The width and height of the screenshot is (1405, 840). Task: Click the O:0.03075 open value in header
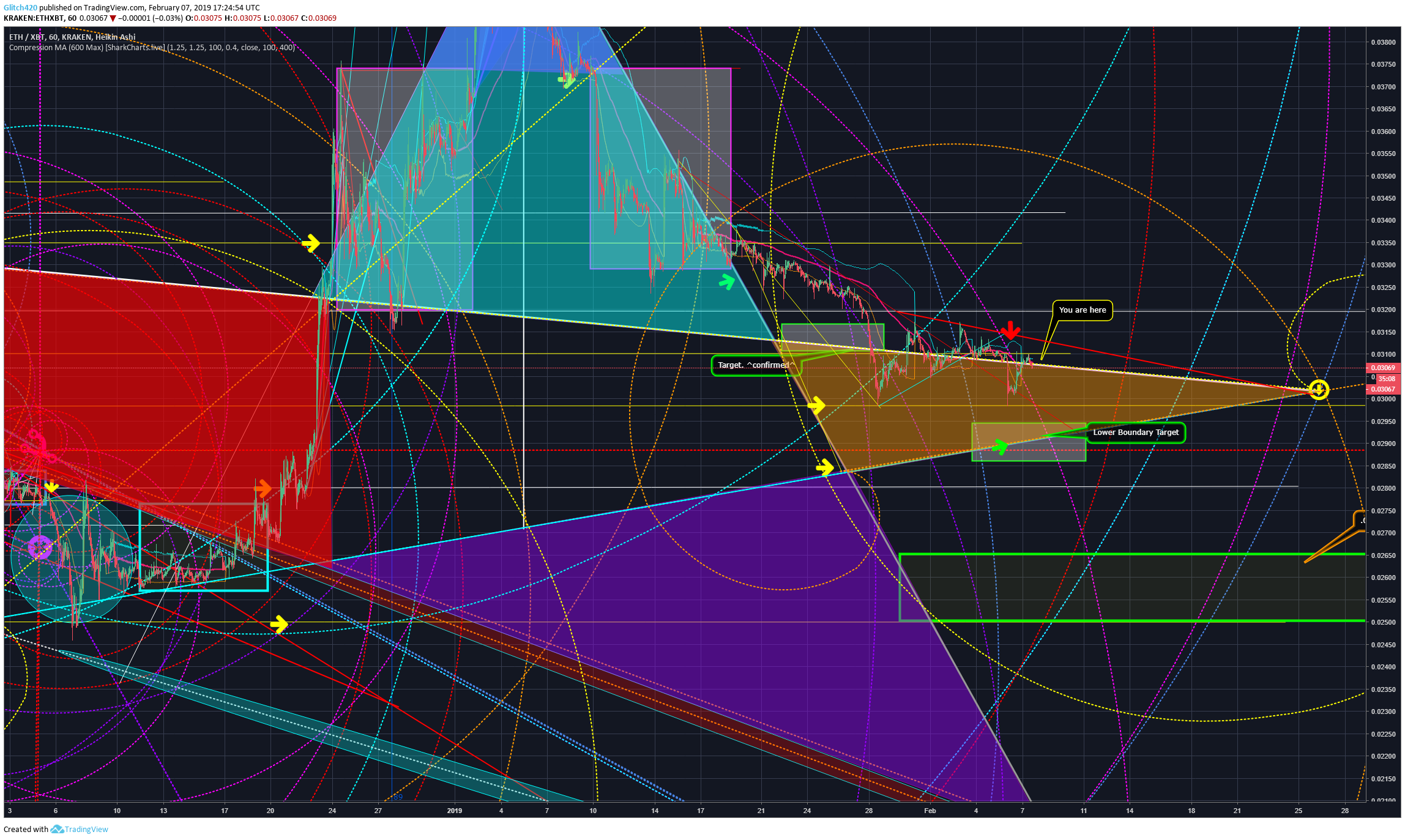(204, 18)
